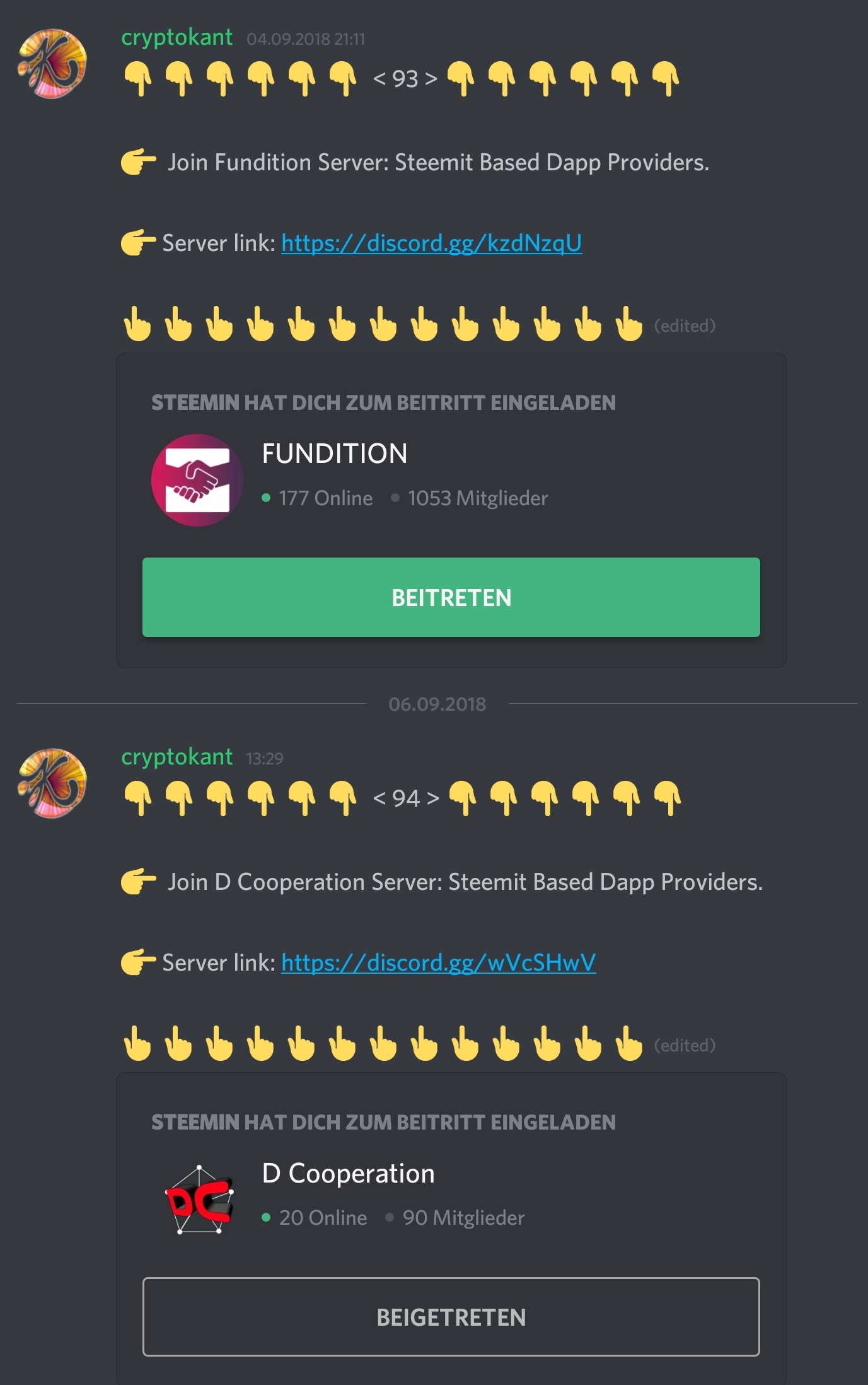Open the discord.gg/wVcSHwV invite link
Image resolution: width=868 pixels, height=1385 pixels.
[x=438, y=963]
